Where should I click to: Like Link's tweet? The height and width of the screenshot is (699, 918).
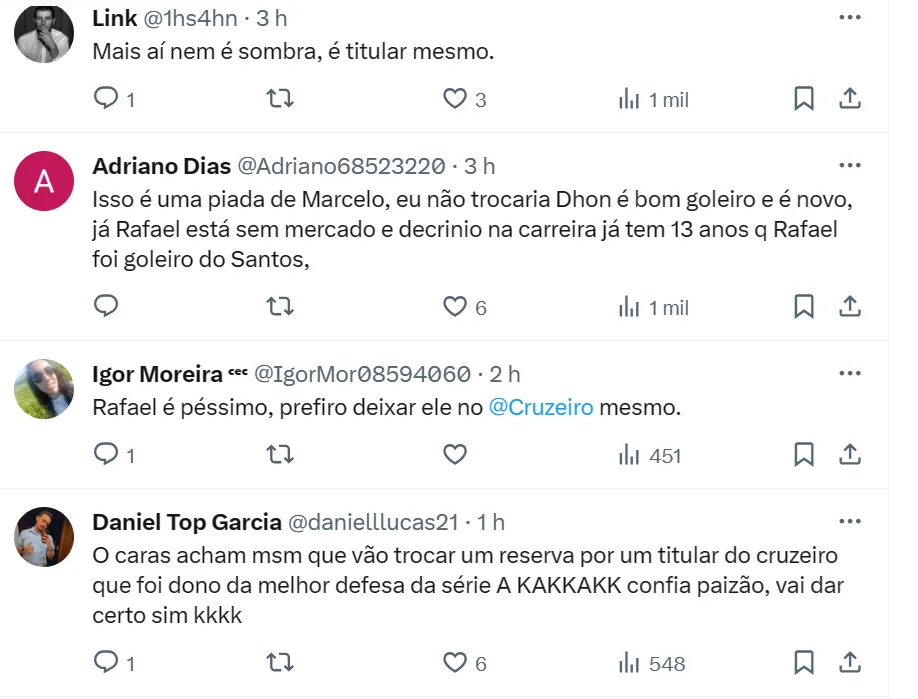click(456, 98)
